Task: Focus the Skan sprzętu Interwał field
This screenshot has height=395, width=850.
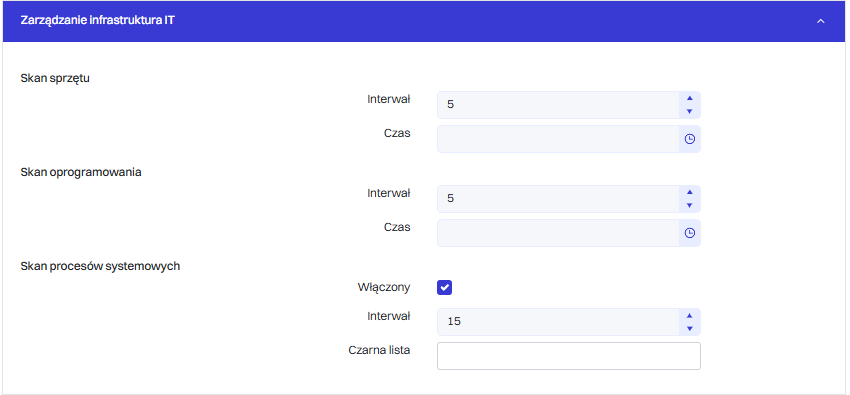Action: [x=558, y=105]
